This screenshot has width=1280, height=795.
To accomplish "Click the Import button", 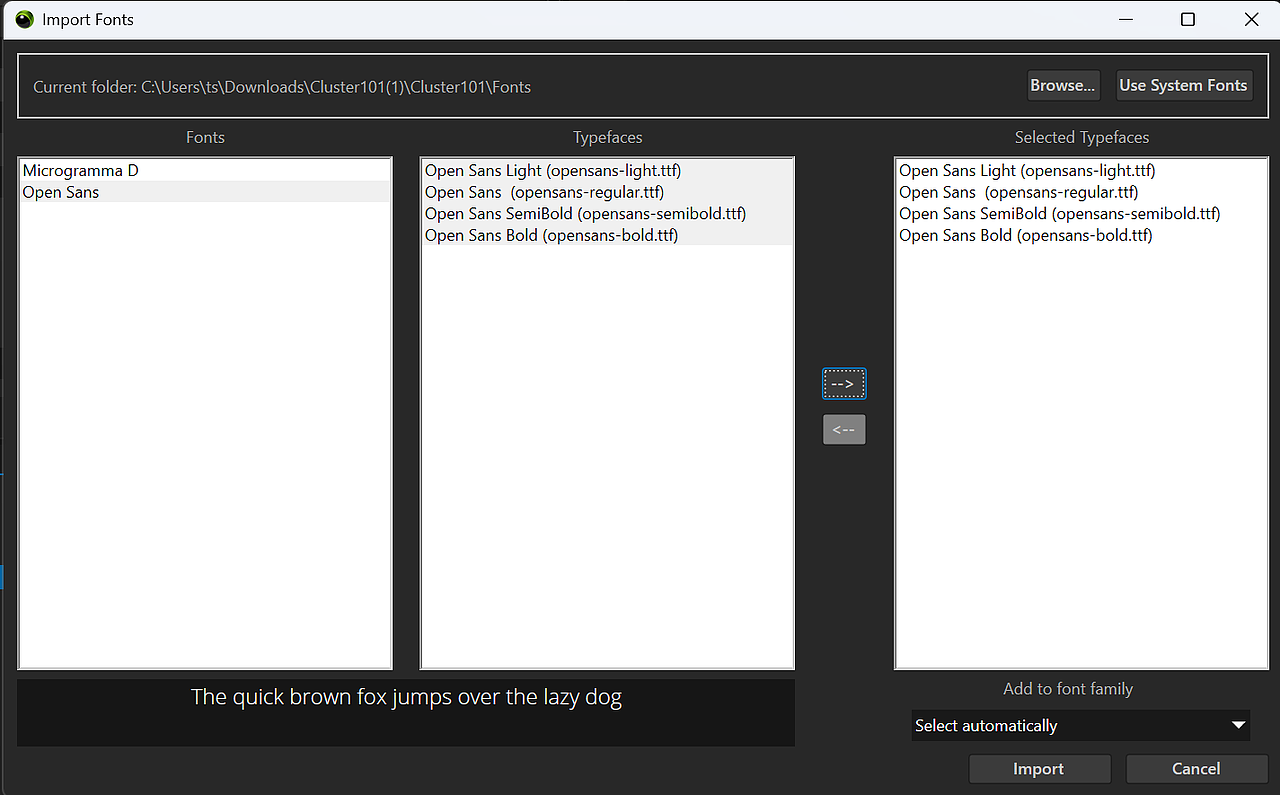I will point(1039,769).
